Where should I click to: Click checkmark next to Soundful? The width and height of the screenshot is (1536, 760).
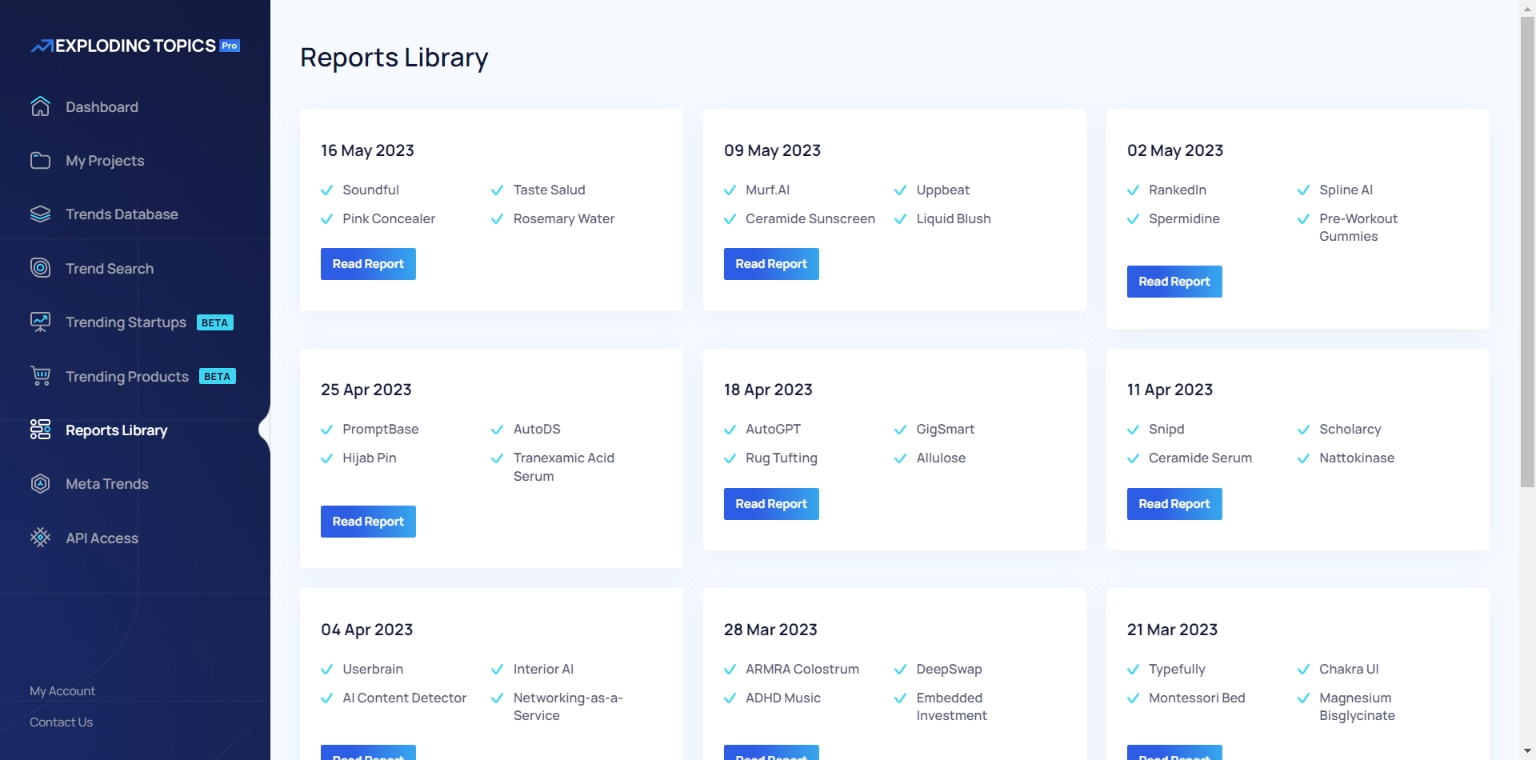pyautogui.click(x=327, y=190)
